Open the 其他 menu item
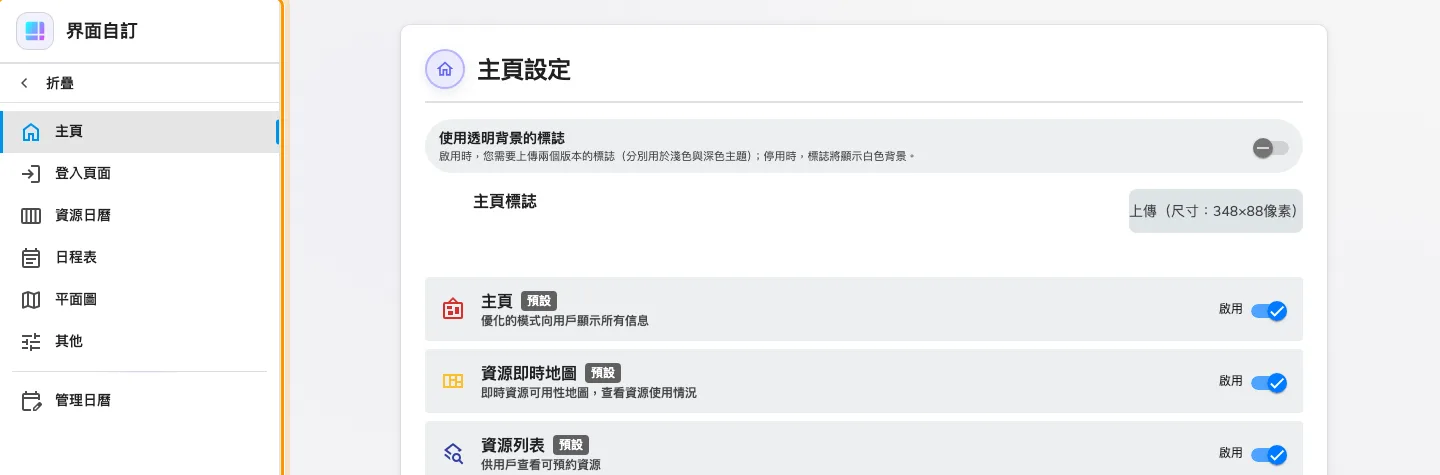The height and width of the screenshot is (475, 1440). pos(140,342)
